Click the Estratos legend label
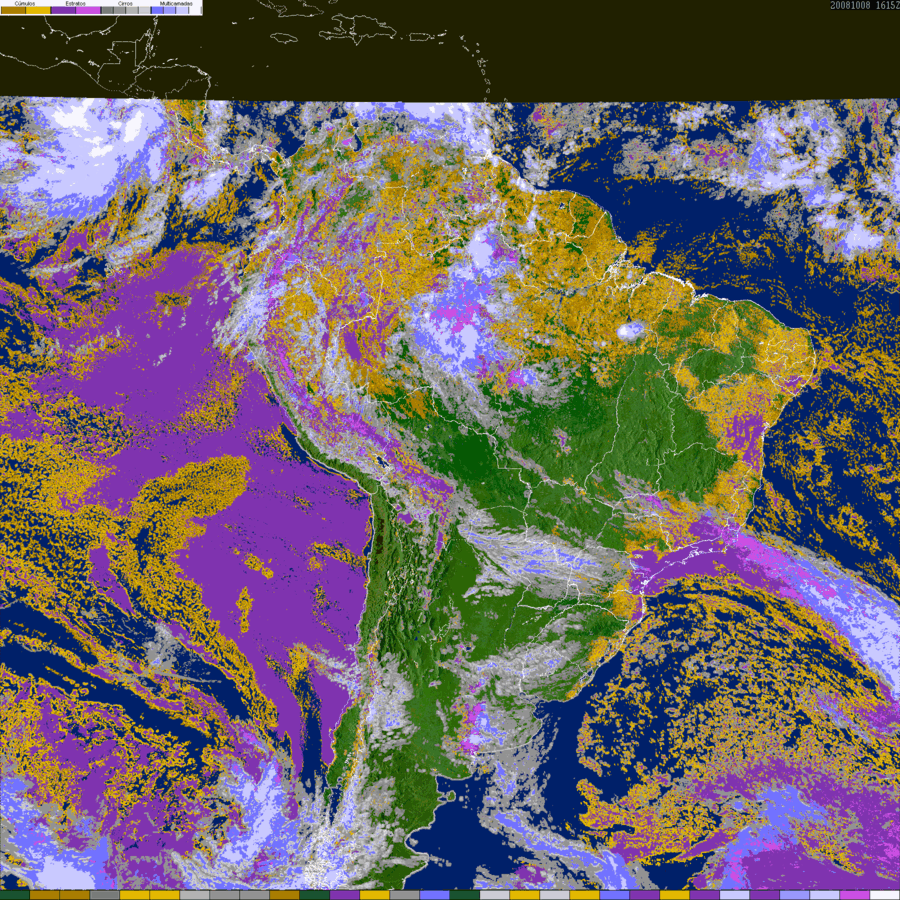This screenshot has height=900, width=900. [x=76, y=3]
